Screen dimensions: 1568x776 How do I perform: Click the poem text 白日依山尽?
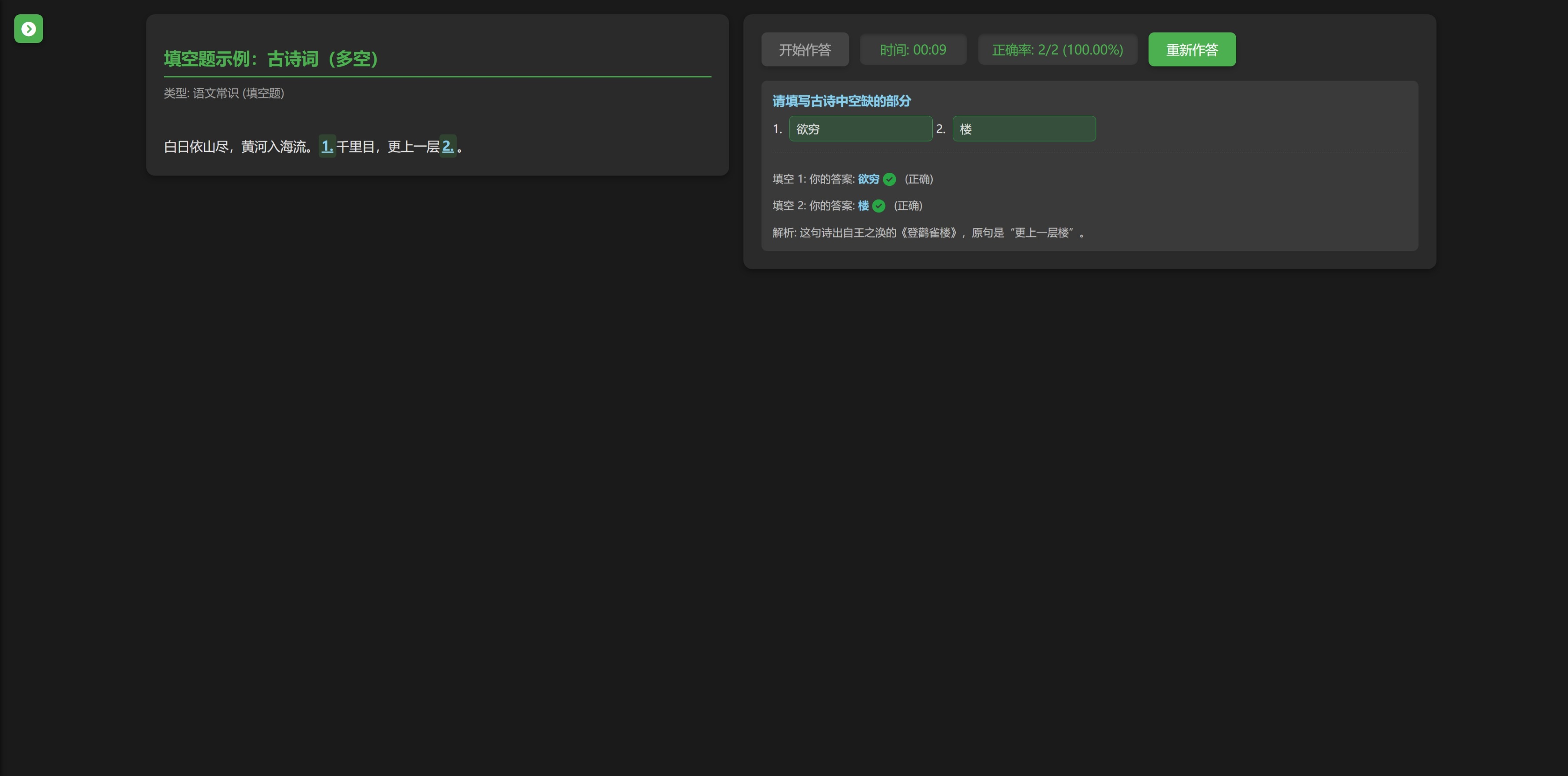coord(196,147)
